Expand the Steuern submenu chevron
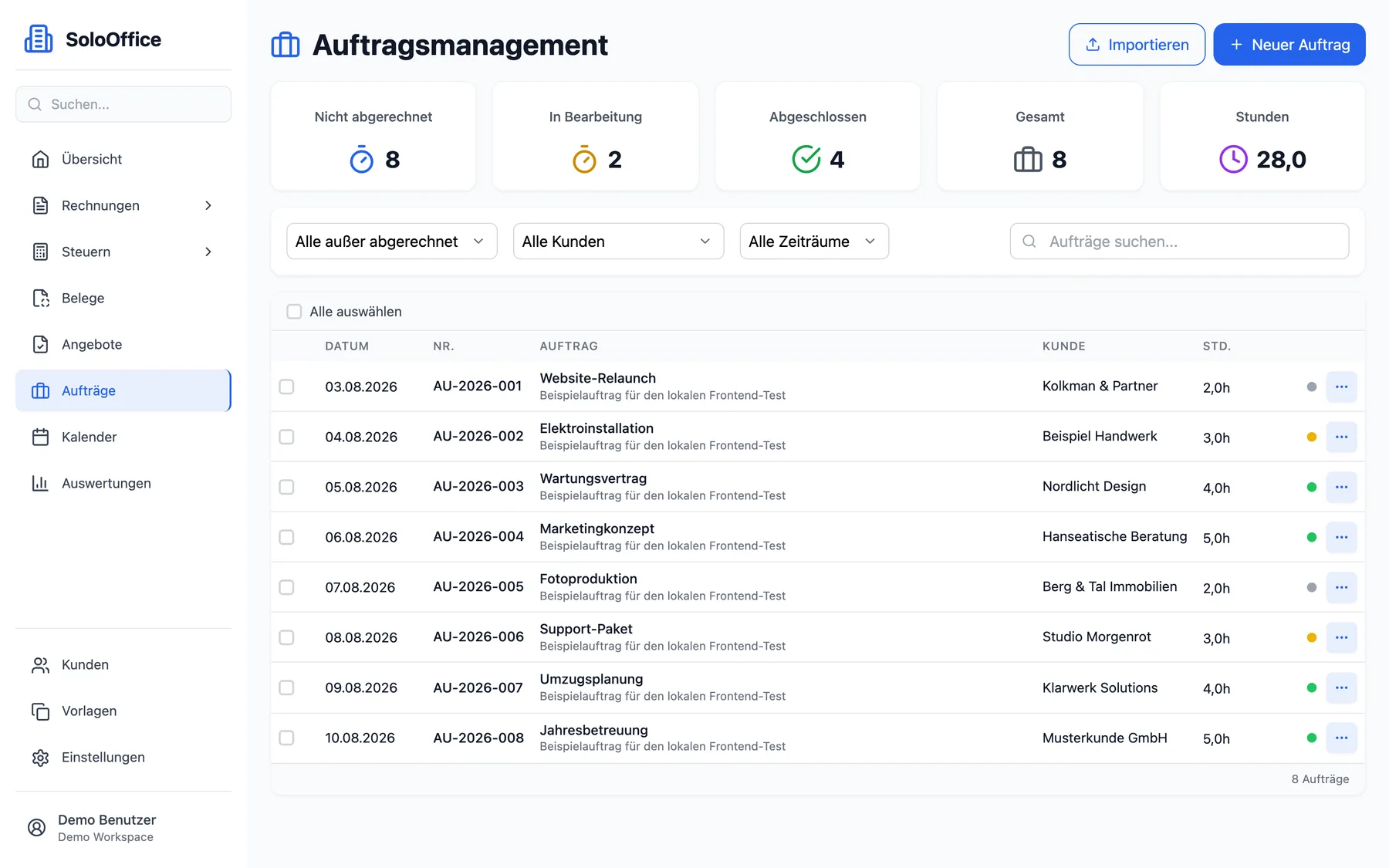Viewport: 1389px width, 868px height. pos(208,252)
